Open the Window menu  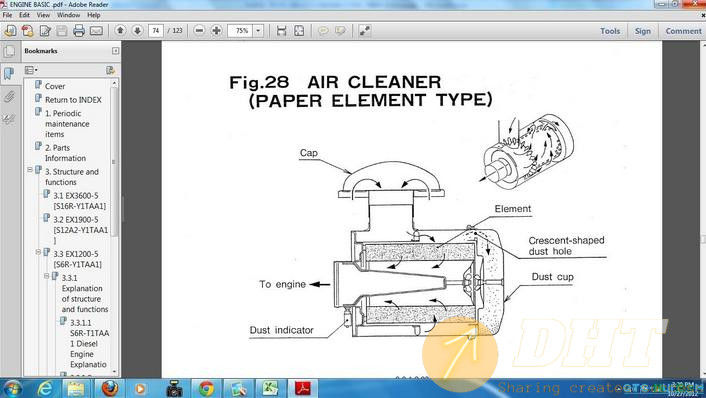pos(68,15)
